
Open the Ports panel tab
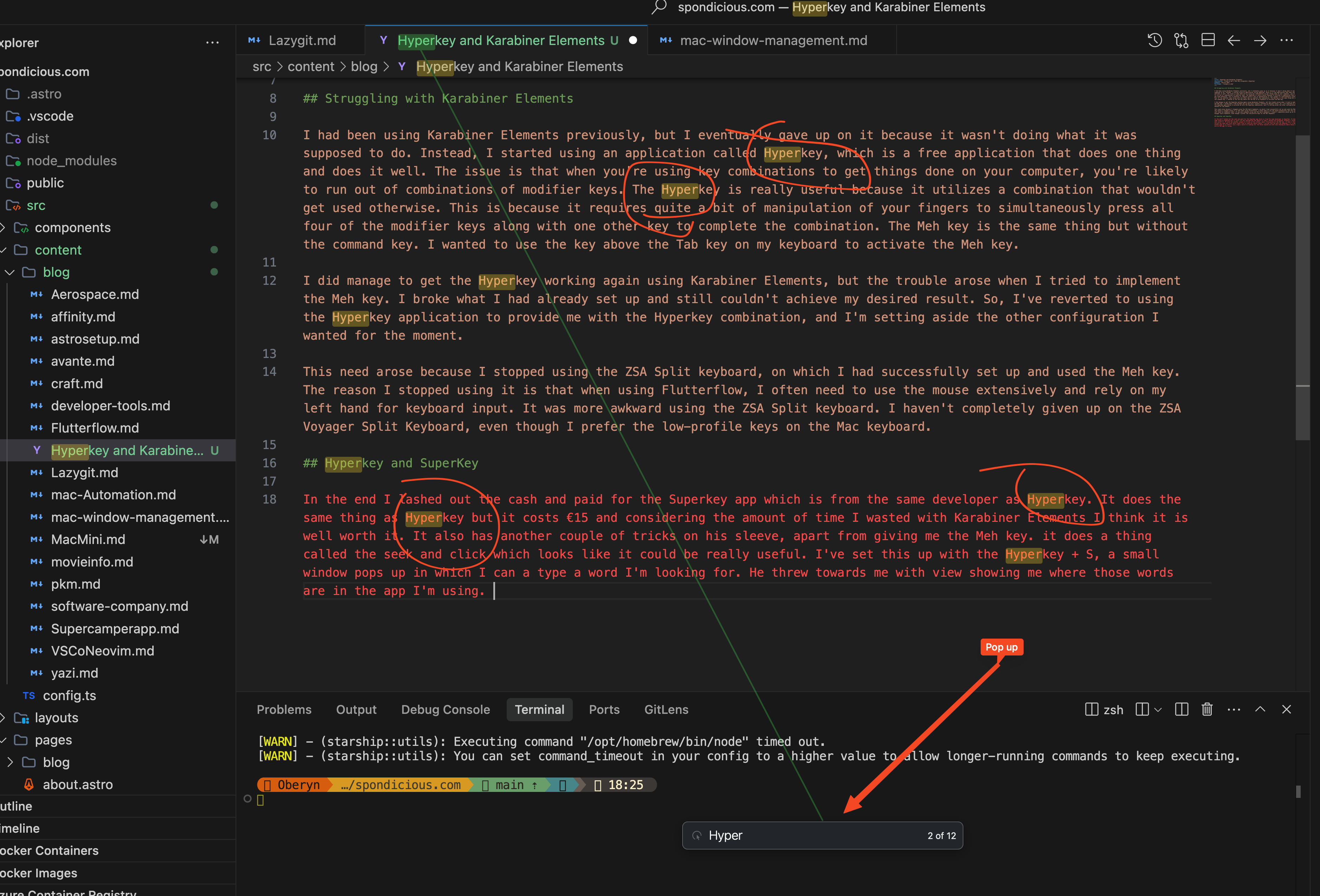(x=604, y=710)
